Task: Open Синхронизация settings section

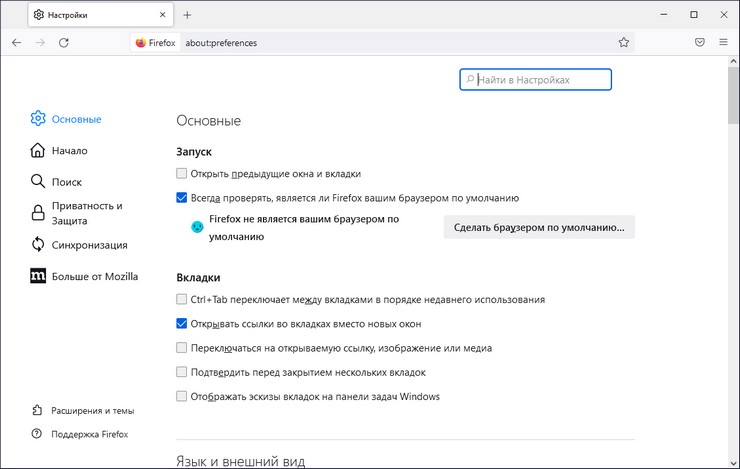Action: coord(89,244)
